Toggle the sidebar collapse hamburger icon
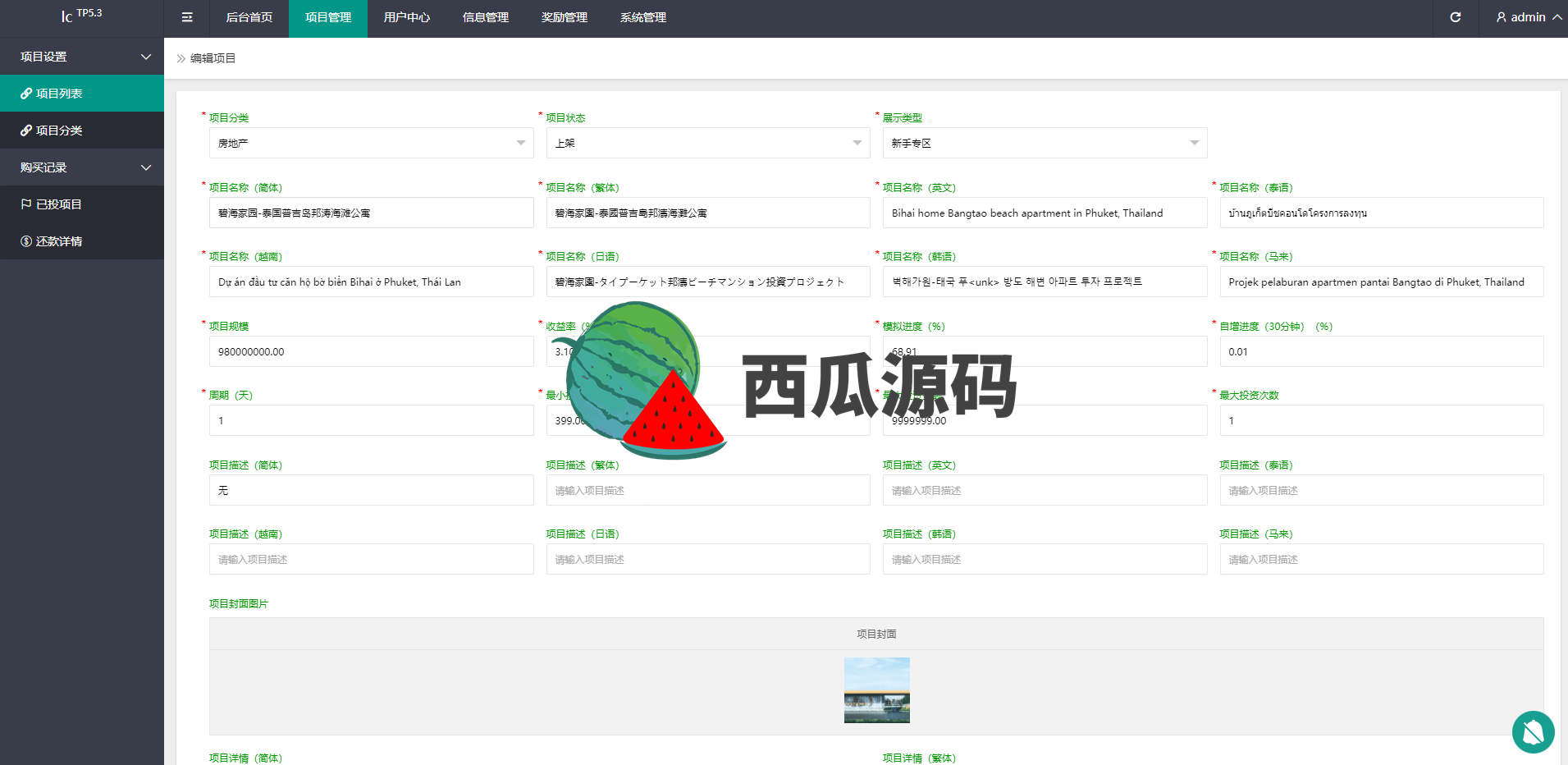 coord(187,17)
